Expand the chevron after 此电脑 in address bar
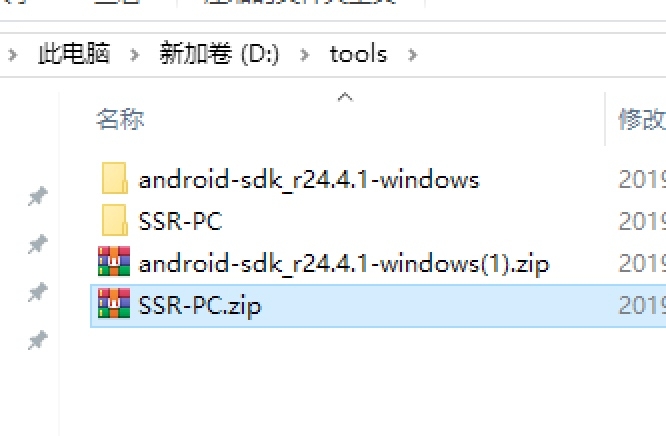Viewport: 666px width, 436px height. click(x=134, y=54)
